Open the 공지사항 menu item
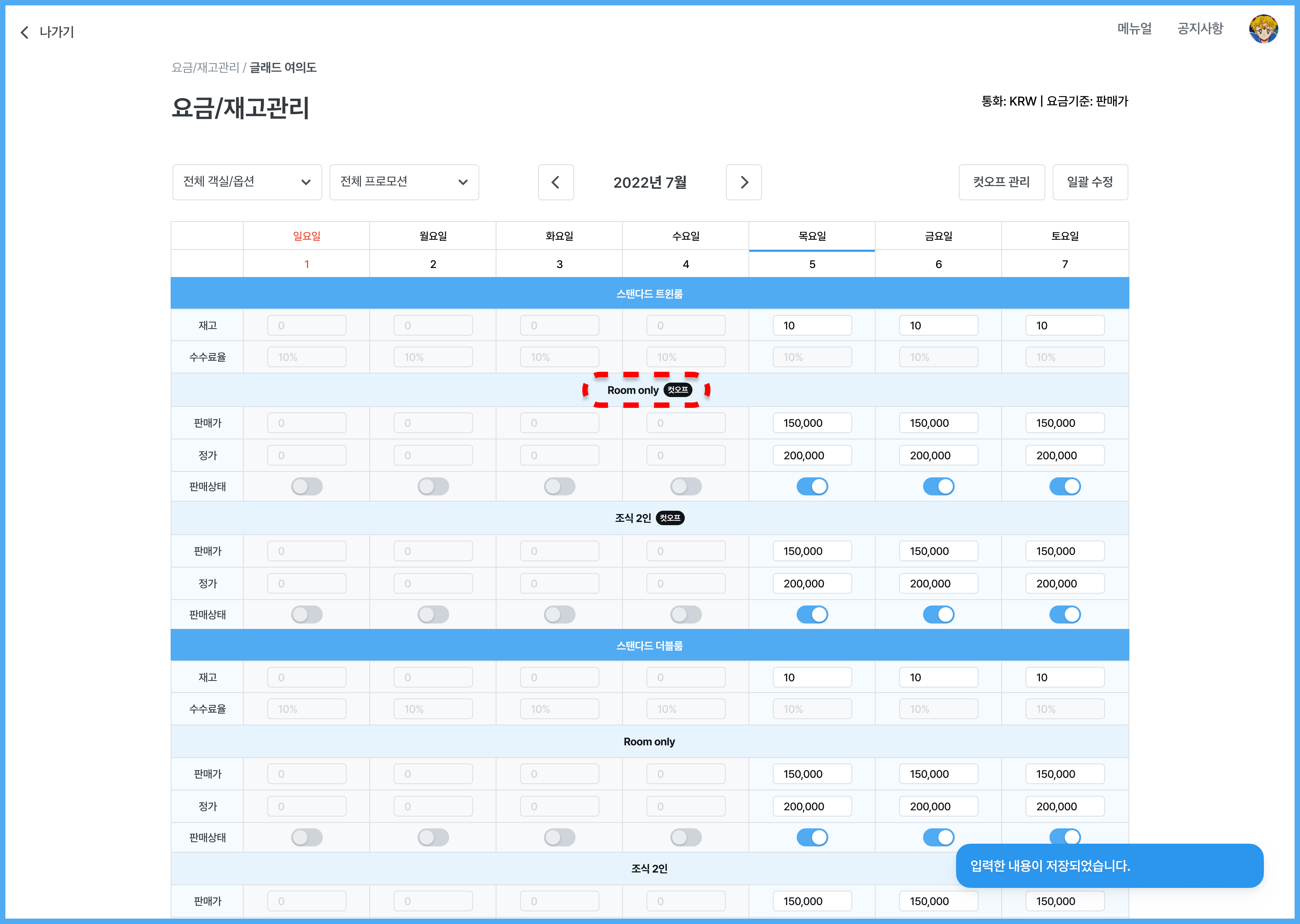Image resolution: width=1300 pixels, height=924 pixels. tap(1200, 29)
